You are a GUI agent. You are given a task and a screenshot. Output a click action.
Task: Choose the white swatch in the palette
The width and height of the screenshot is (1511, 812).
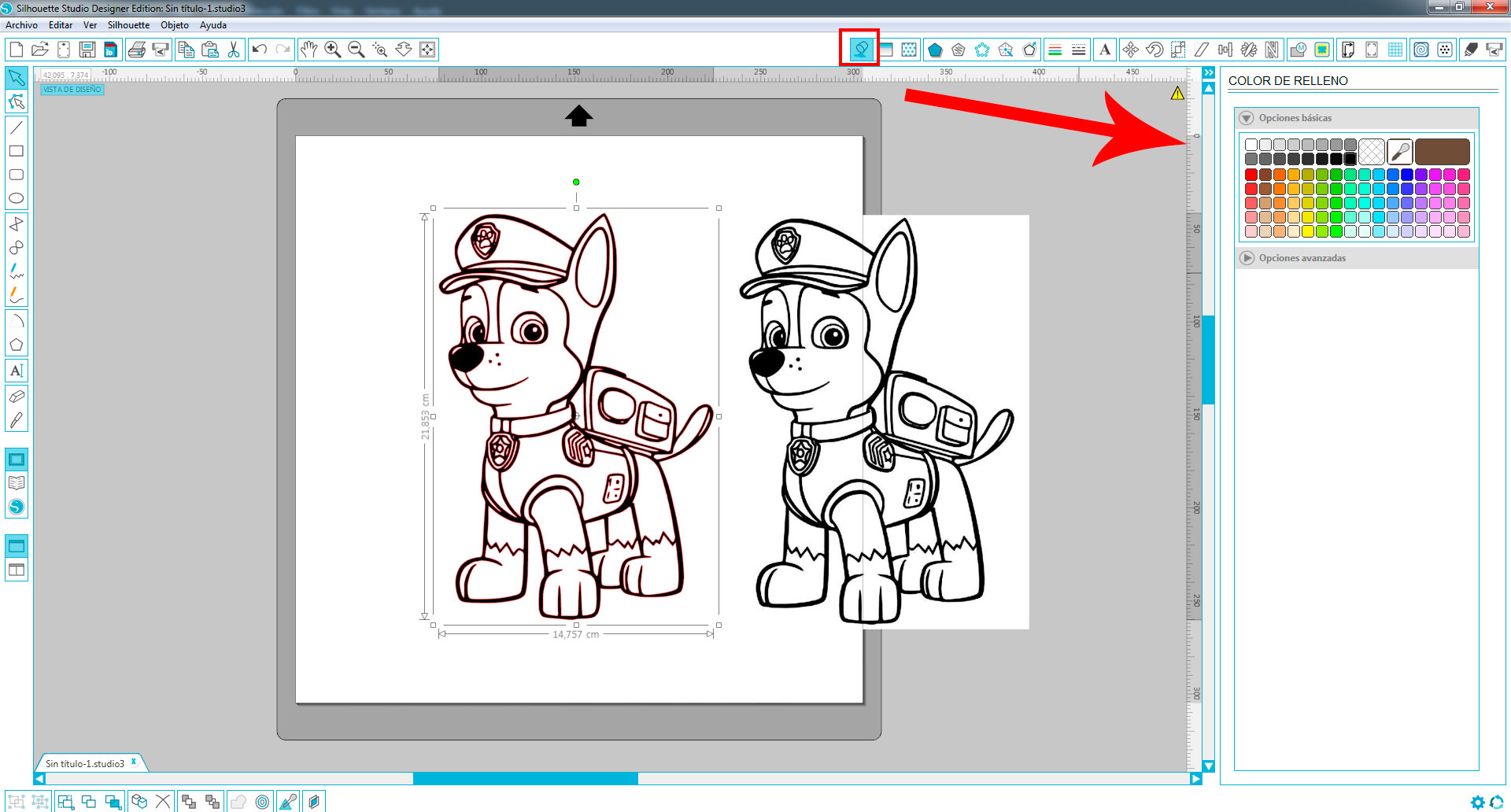tap(1251, 145)
